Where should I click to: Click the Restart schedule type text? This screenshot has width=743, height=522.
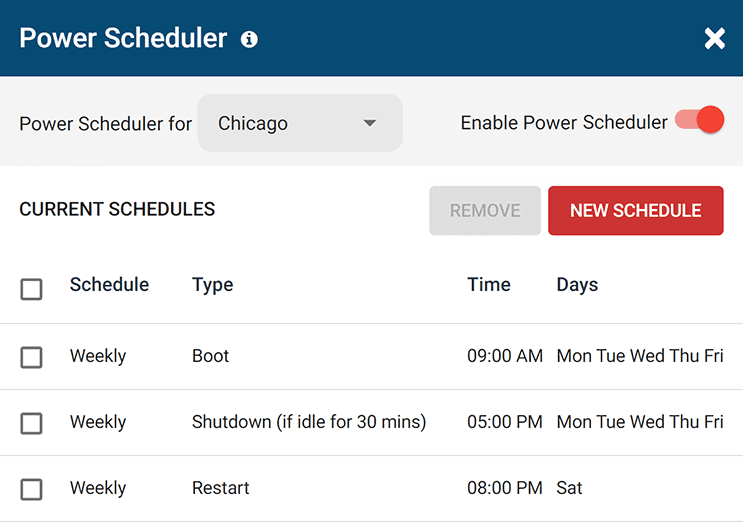click(x=221, y=488)
